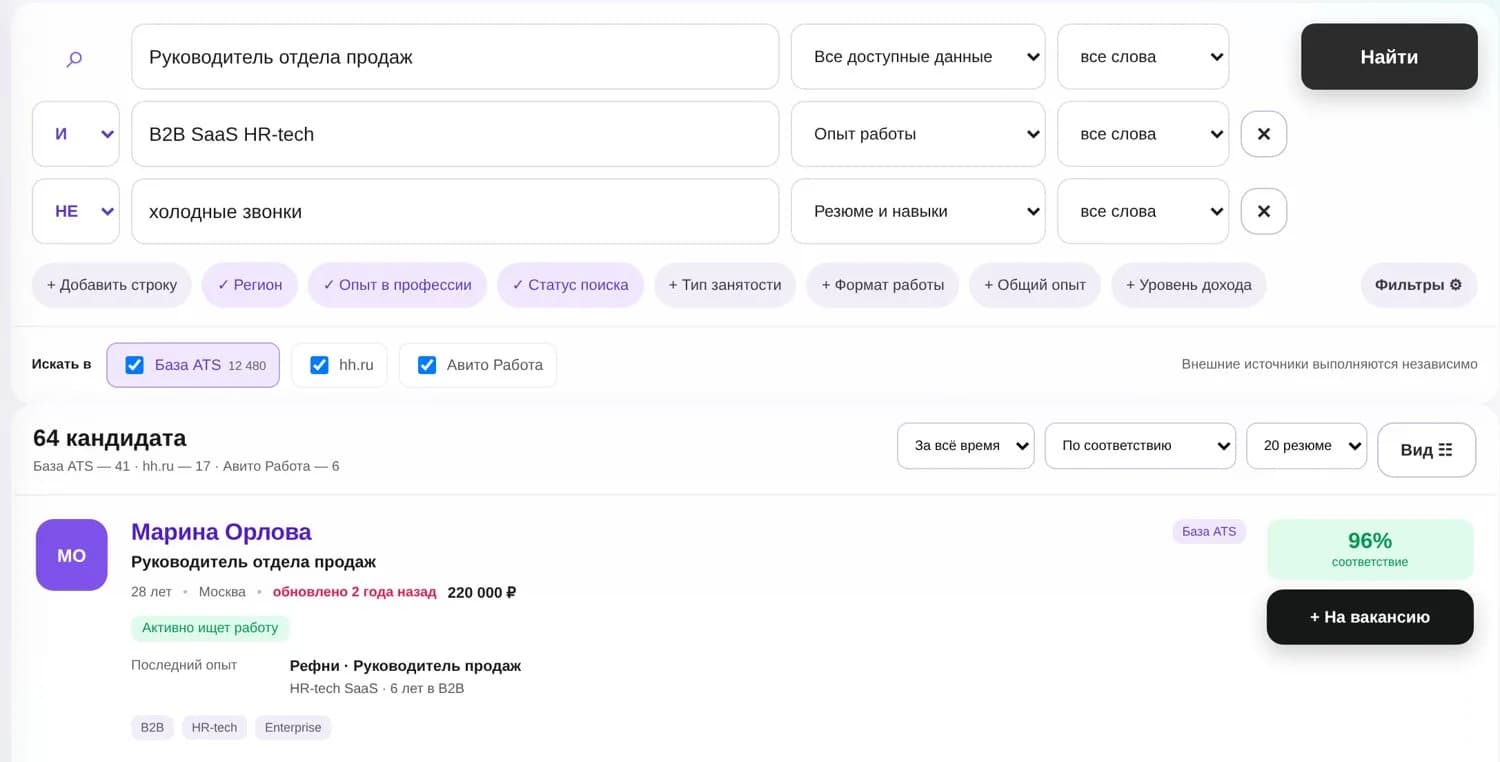Click the Enterprise skill tag
The image size is (1500, 762).
(x=293, y=727)
